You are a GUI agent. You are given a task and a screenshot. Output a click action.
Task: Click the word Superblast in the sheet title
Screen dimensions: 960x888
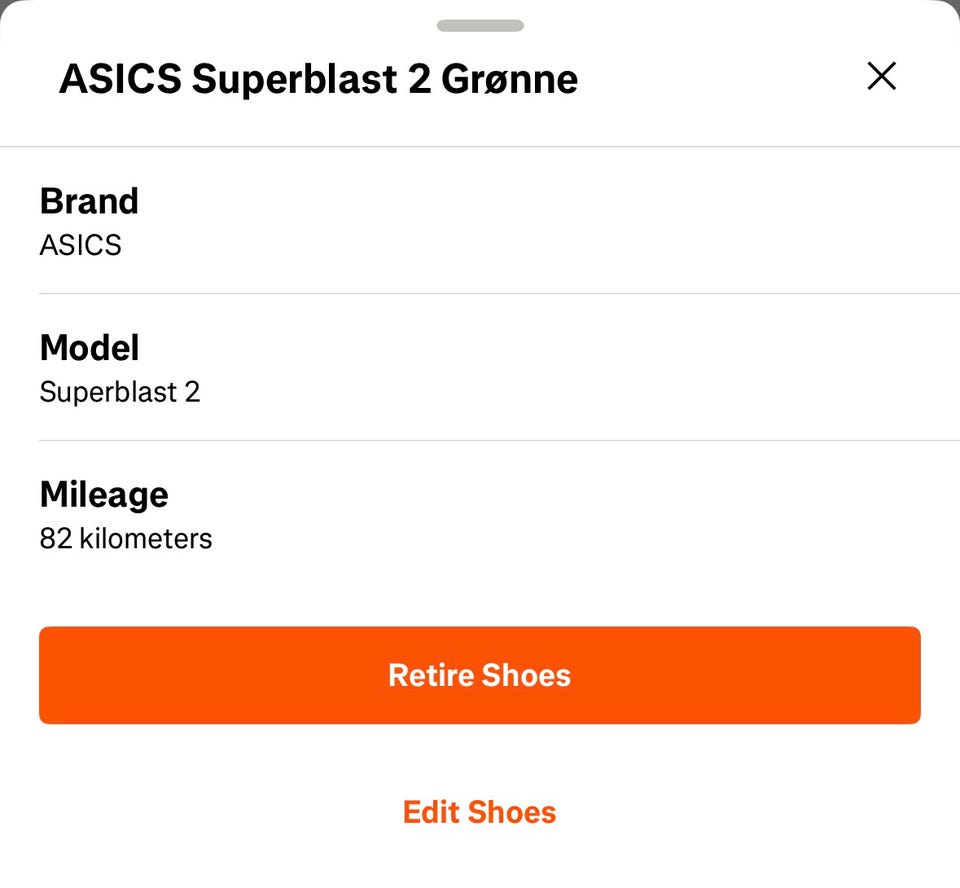[x=294, y=79]
